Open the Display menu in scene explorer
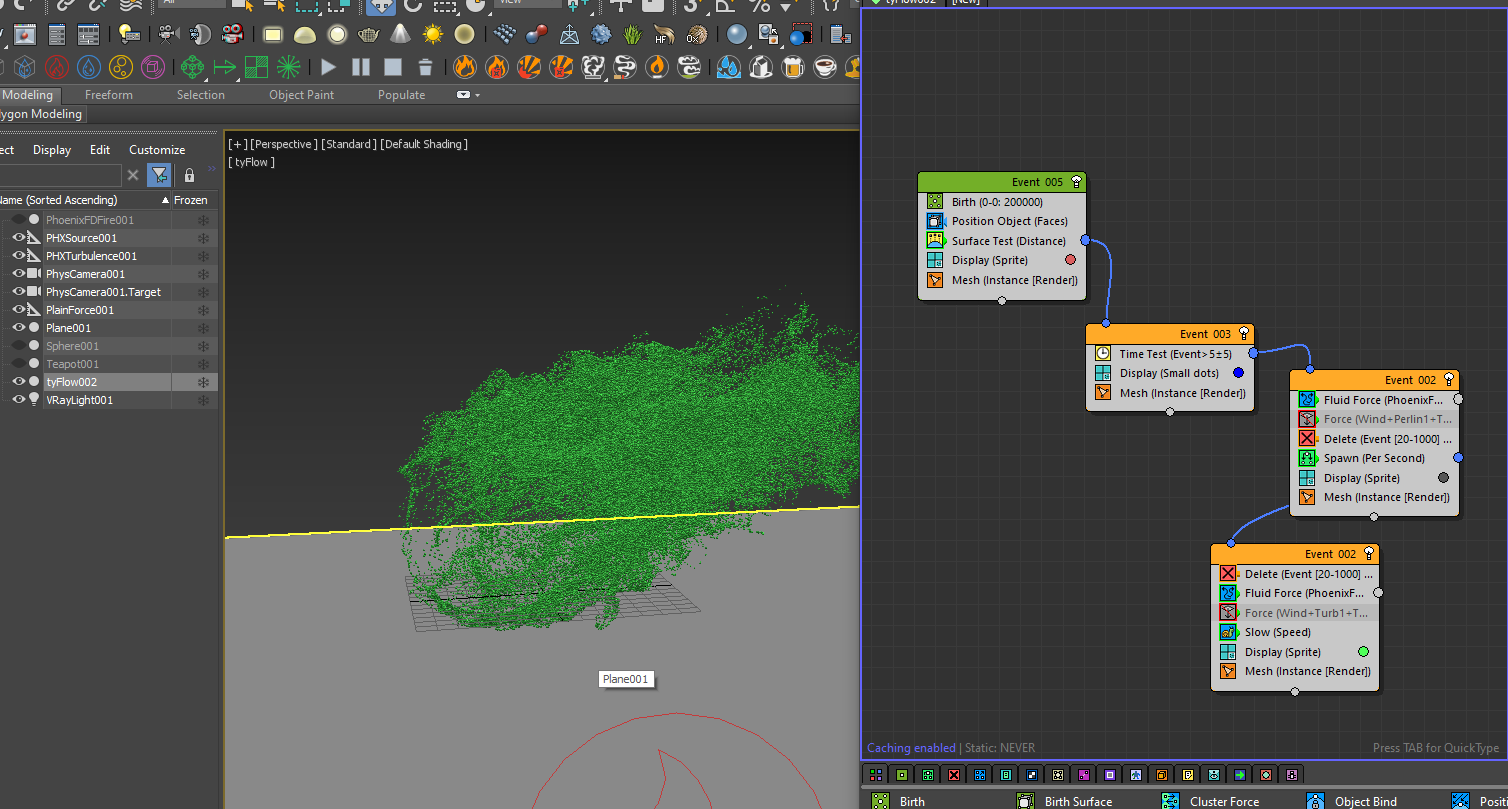The height and width of the screenshot is (809, 1508). tap(52, 150)
